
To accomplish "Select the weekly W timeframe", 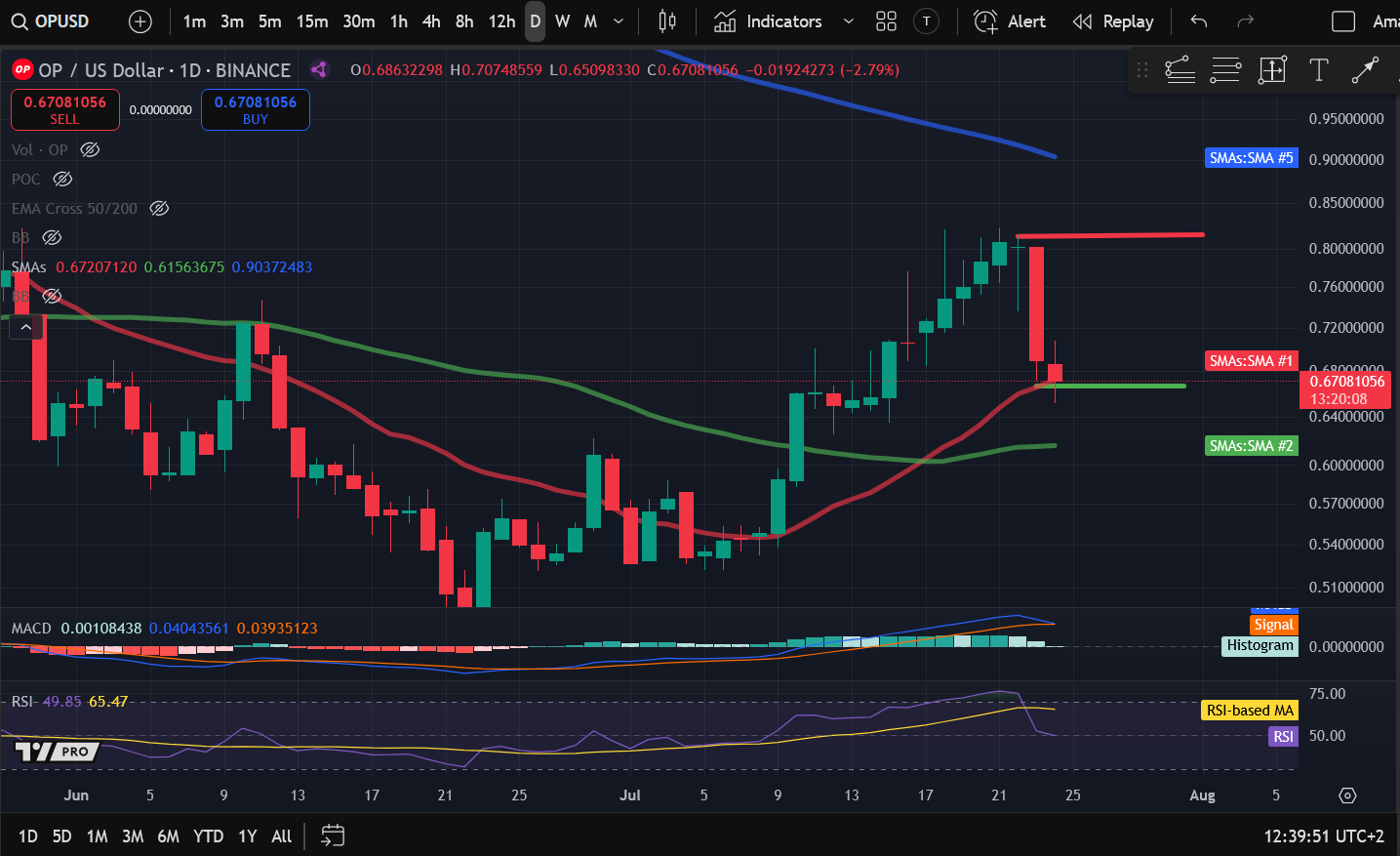I will (x=563, y=21).
